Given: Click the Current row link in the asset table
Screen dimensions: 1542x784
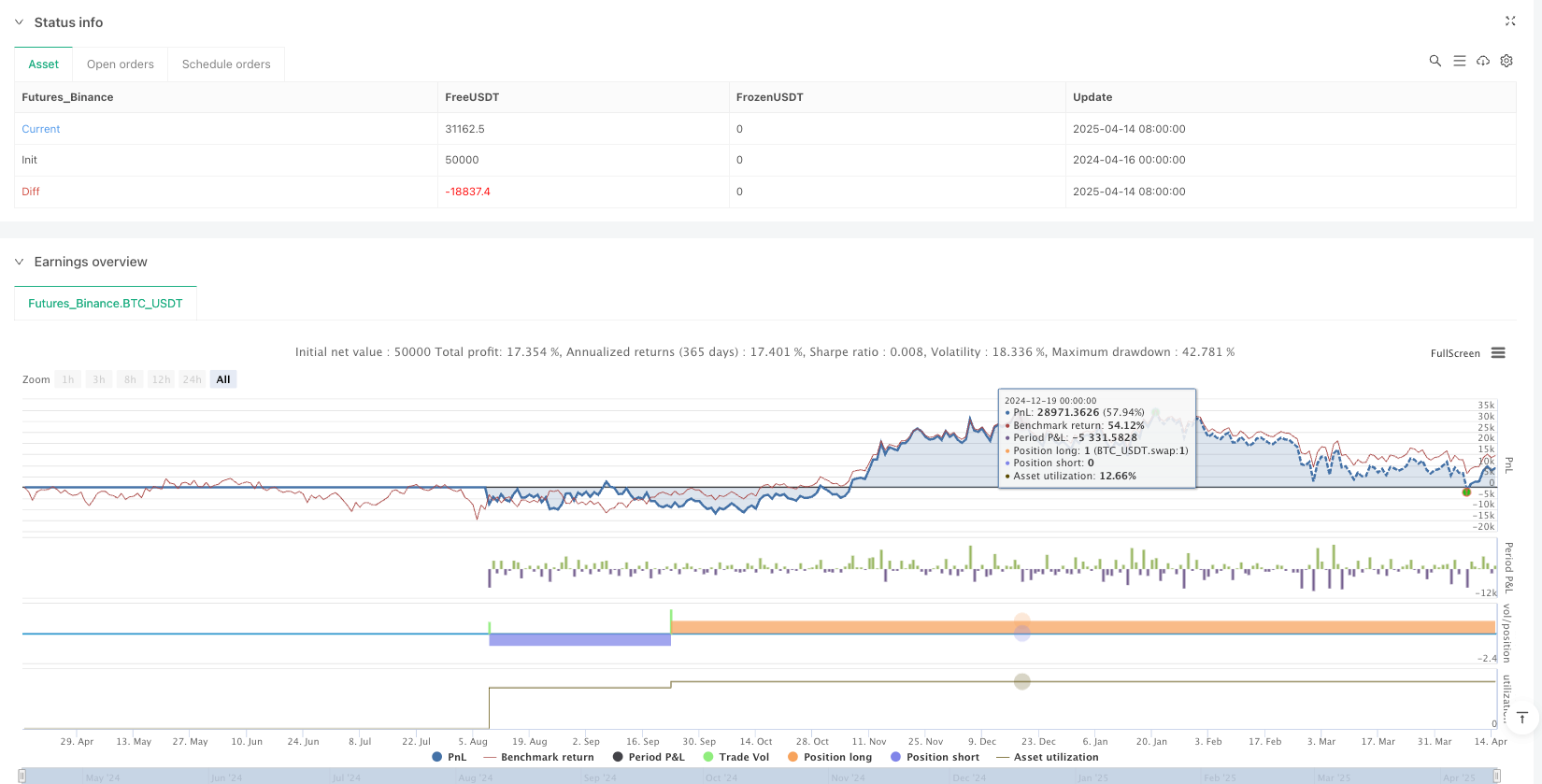Looking at the screenshot, I should (41, 129).
